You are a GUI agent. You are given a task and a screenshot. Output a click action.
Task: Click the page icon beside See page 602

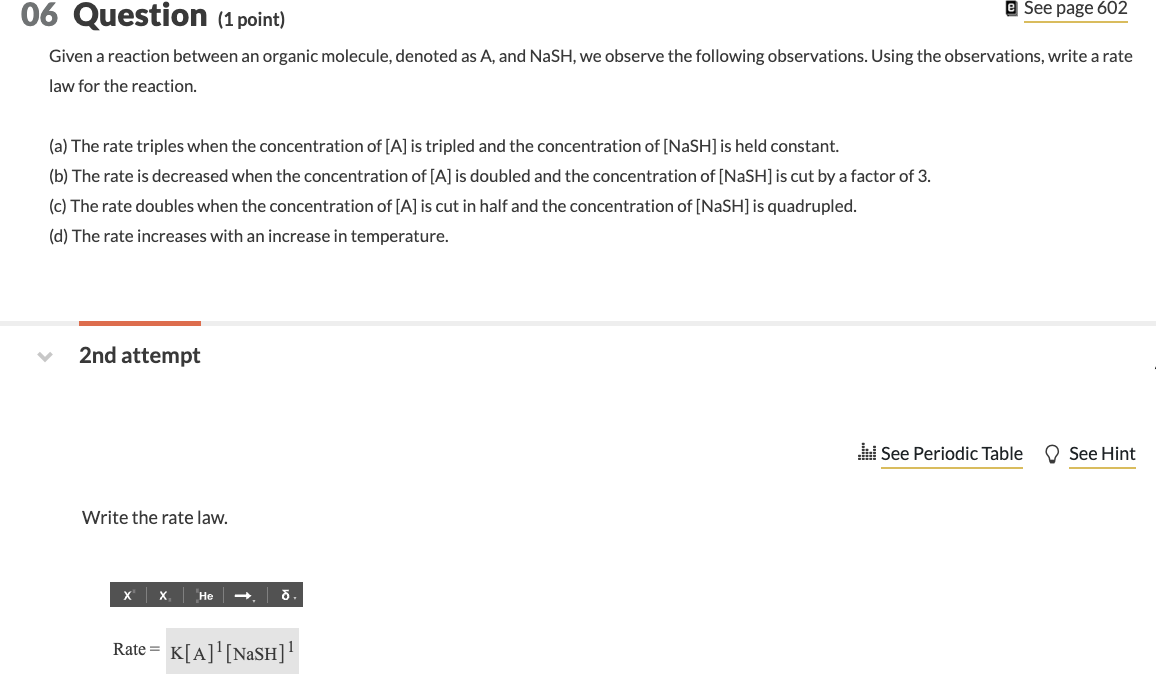1010,9
